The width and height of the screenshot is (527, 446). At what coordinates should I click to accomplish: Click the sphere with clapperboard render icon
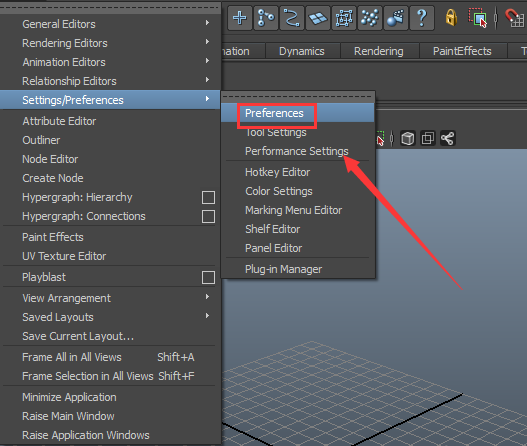(x=396, y=17)
